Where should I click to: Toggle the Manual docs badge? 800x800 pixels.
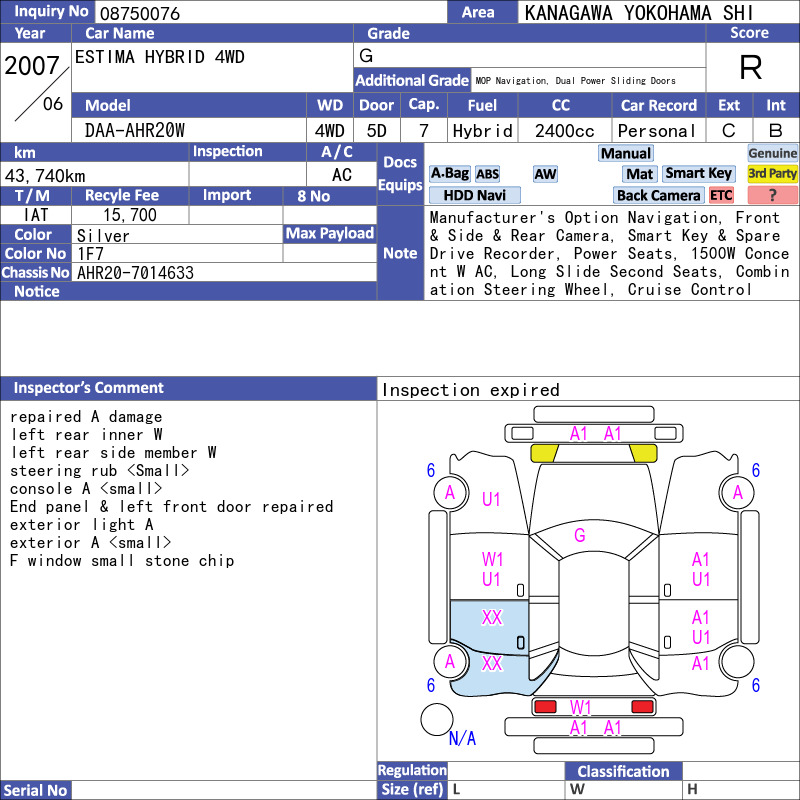pos(626,154)
